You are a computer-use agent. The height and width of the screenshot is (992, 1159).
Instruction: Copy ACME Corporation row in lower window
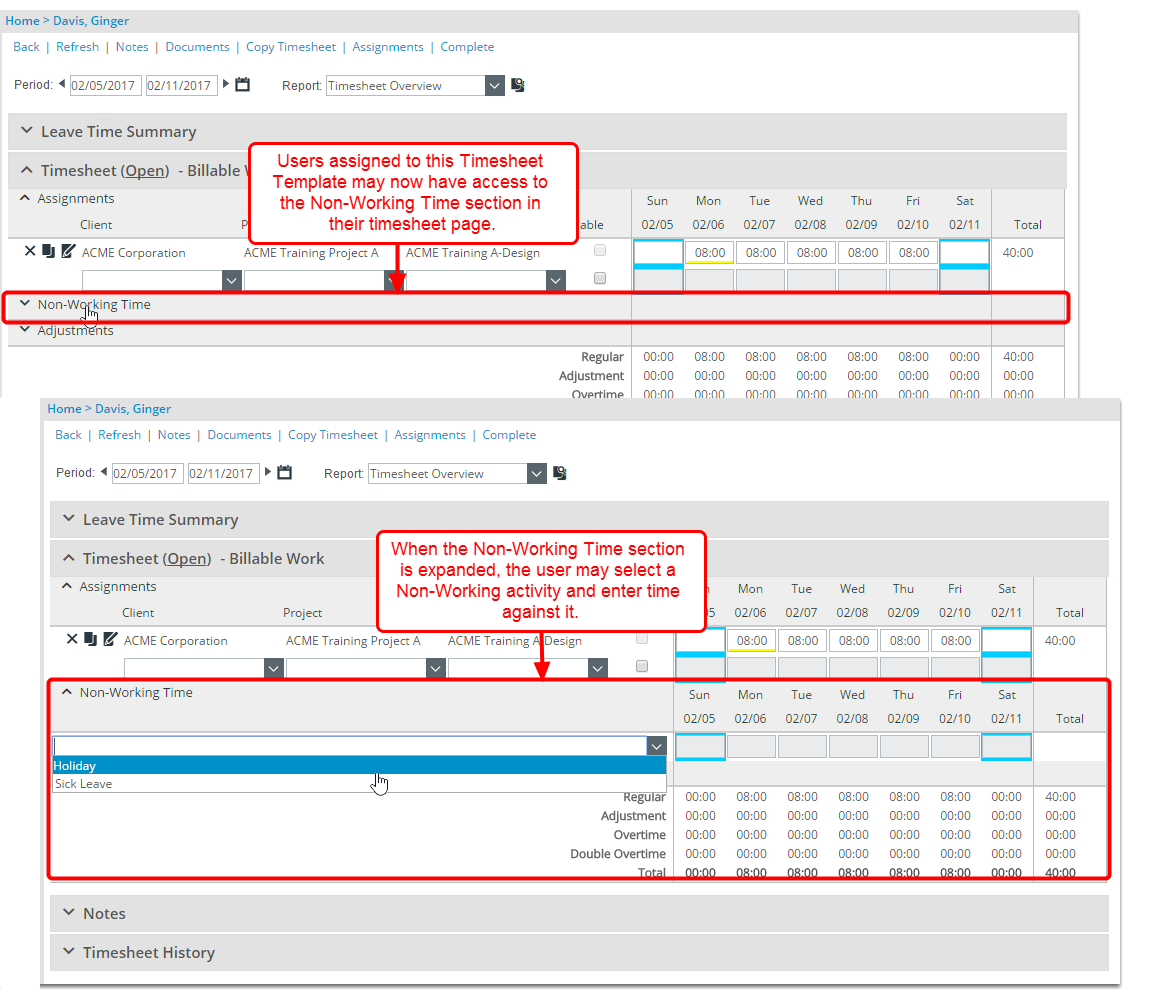coord(90,639)
